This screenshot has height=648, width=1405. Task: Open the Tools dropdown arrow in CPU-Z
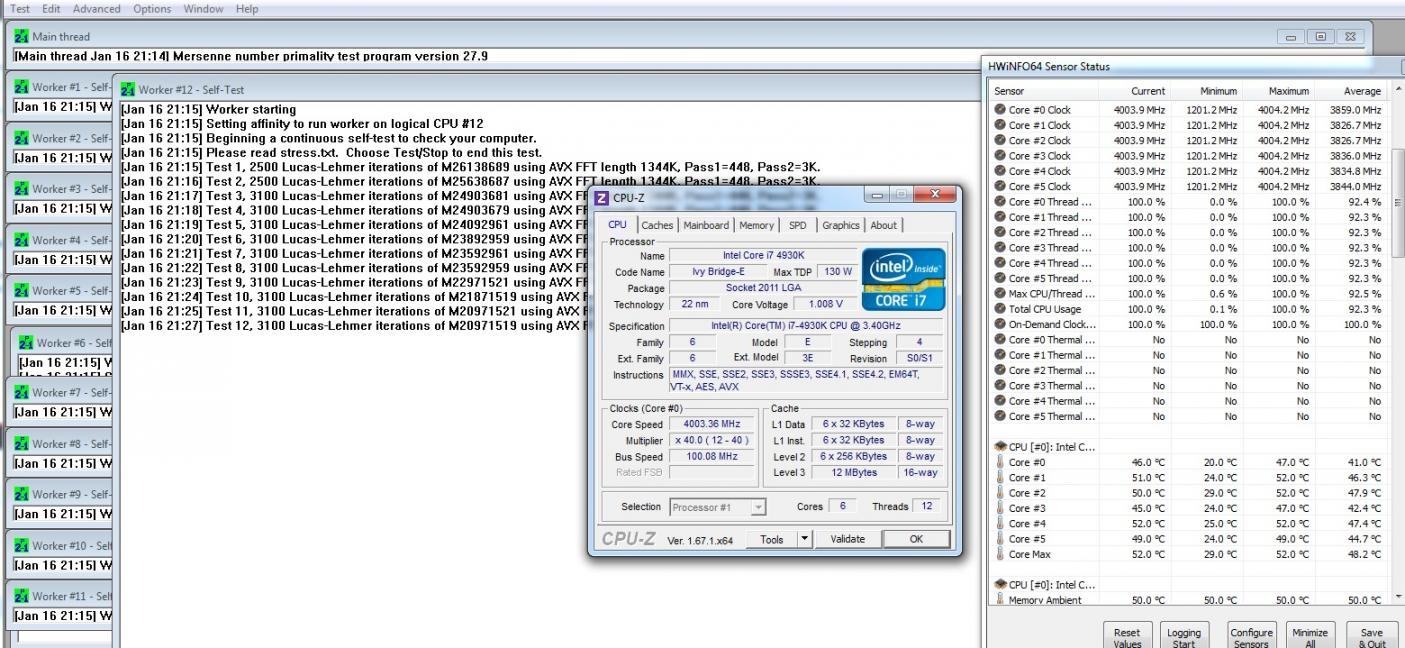click(x=804, y=539)
